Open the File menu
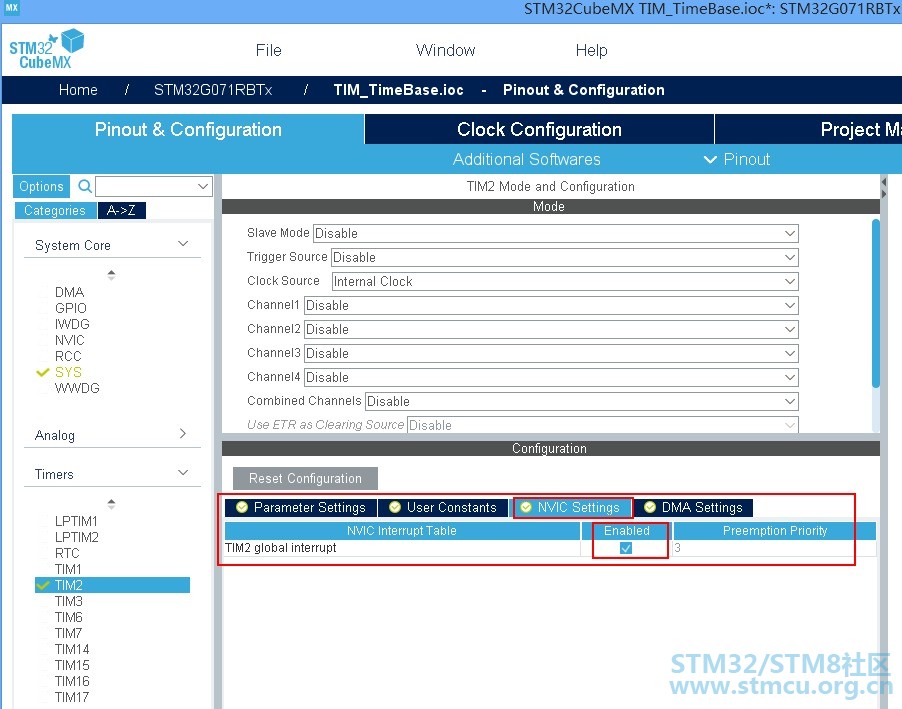The image size is (902, 709). [269, 51]
